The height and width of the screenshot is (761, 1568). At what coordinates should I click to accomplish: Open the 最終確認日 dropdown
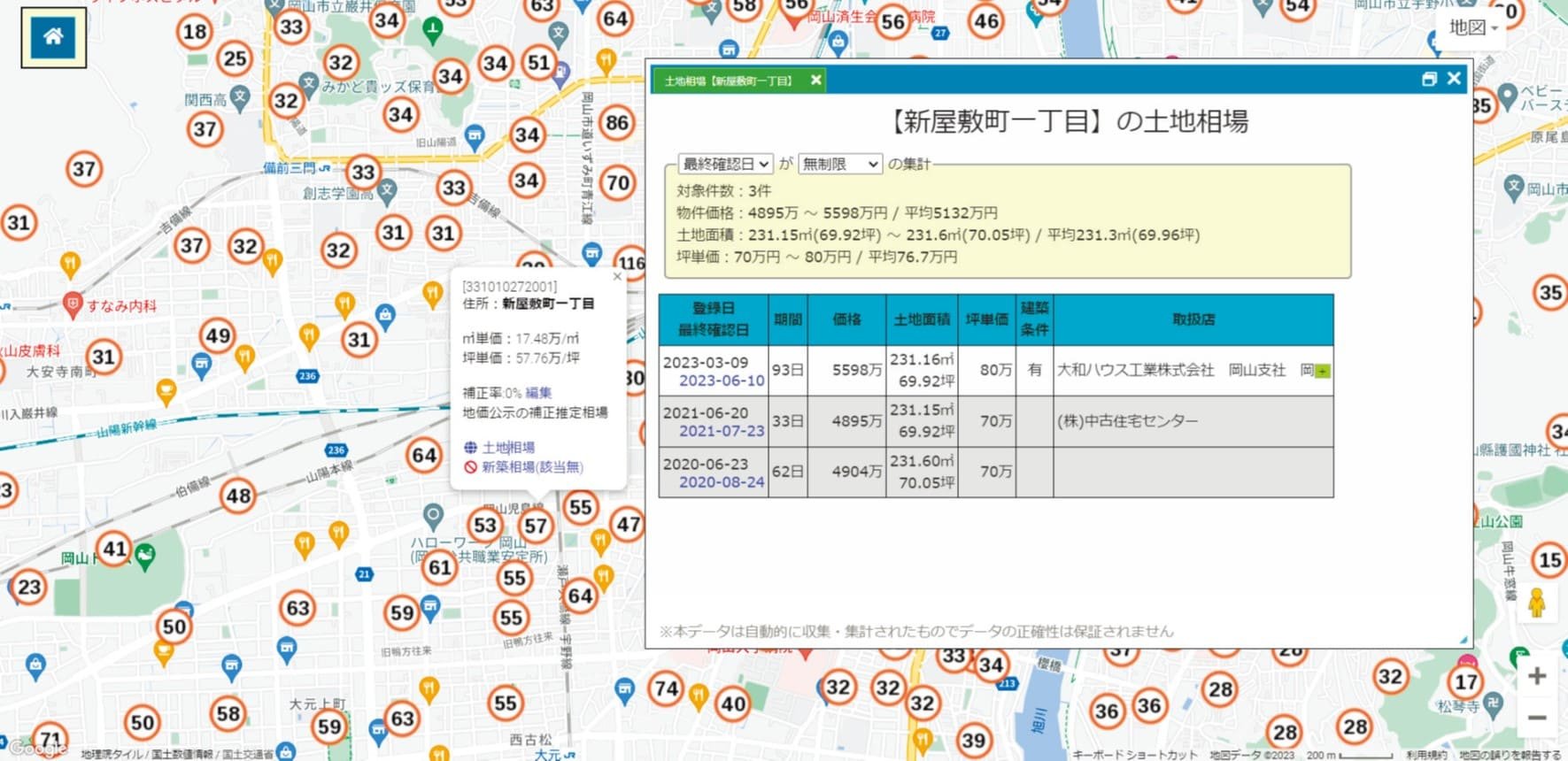click(x=725, y=165)
